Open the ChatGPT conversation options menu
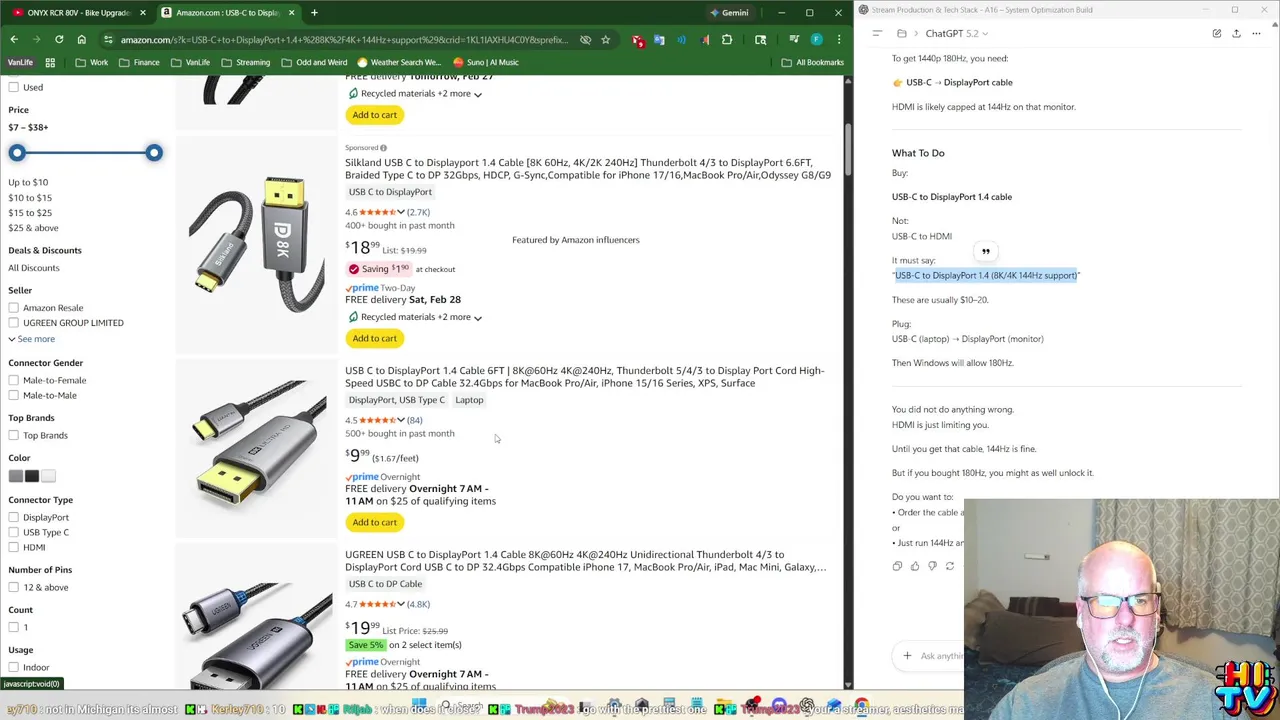The image size is (1280, 720). click(1257, 33)
